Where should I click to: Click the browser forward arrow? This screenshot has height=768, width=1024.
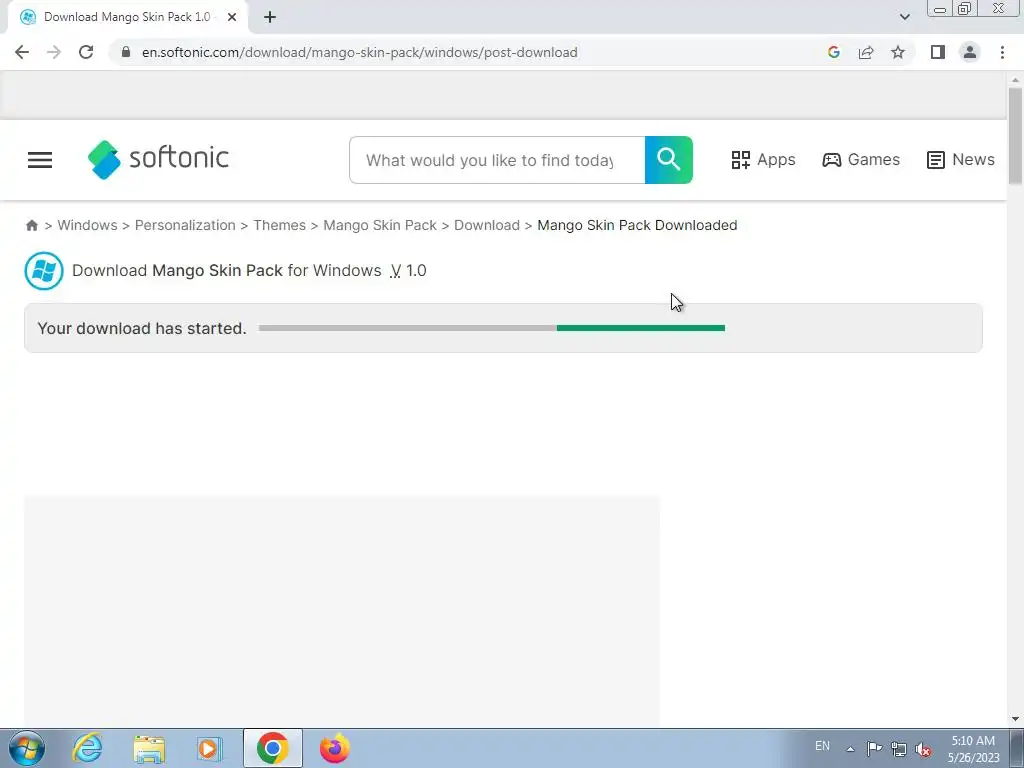tap(54, 52)
